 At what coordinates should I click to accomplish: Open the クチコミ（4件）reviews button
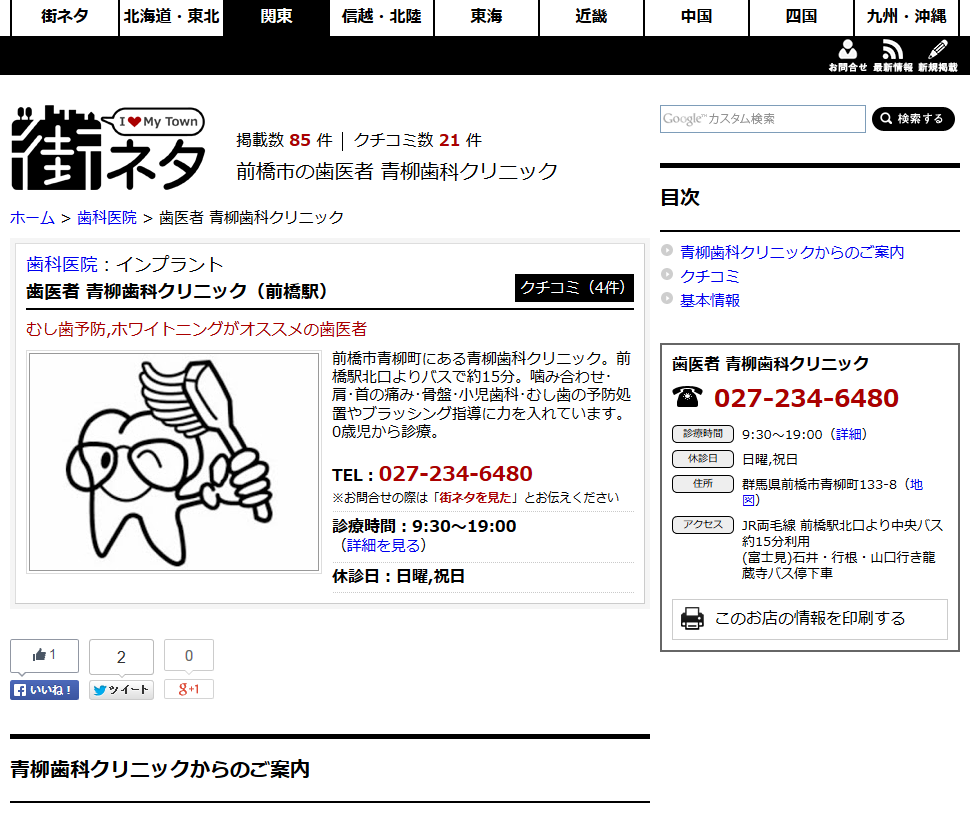tap(574, 288)
